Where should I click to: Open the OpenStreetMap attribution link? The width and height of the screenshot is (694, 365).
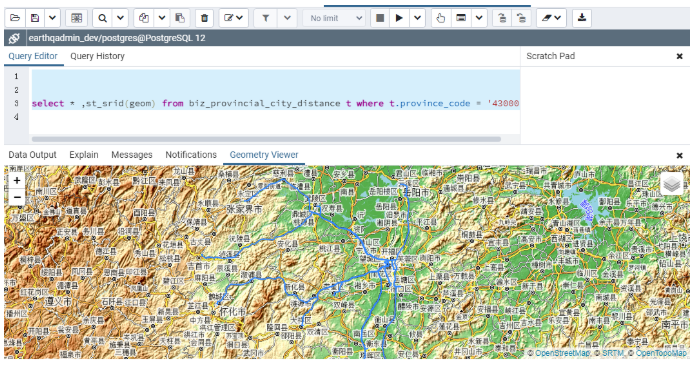(563, 353)
